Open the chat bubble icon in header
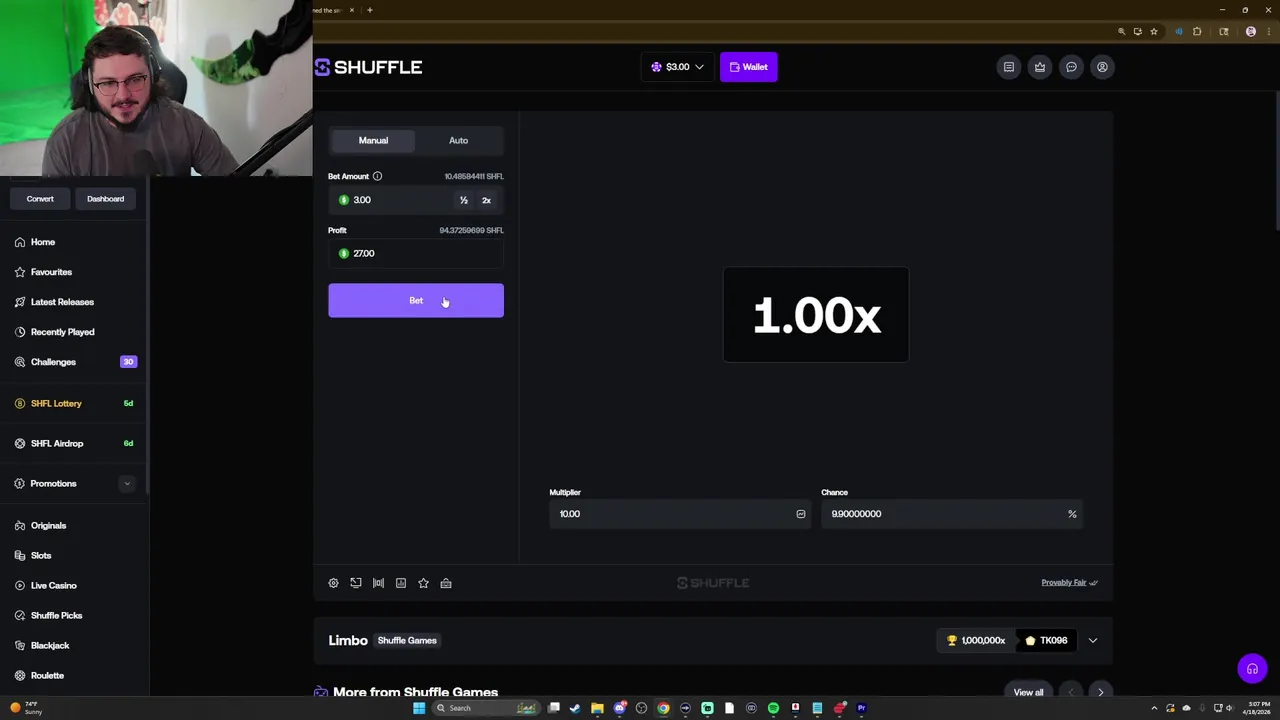This screenshot has height=720, width=1280. pos(1071,67)
